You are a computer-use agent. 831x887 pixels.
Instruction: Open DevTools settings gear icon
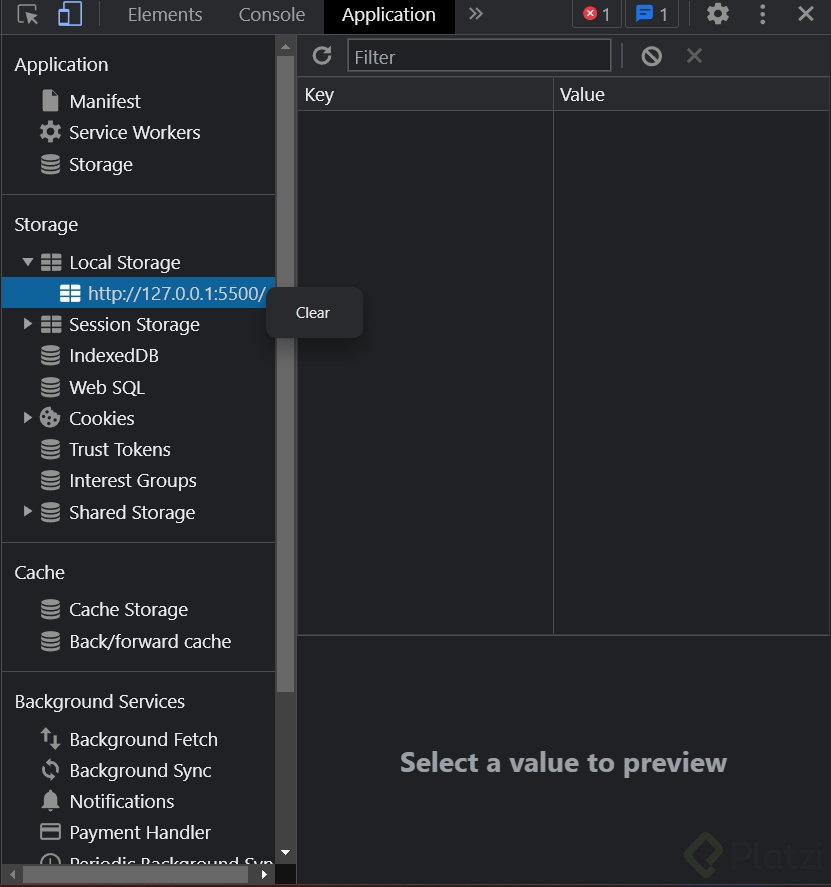pyautogui.click(x=718, y=15)
